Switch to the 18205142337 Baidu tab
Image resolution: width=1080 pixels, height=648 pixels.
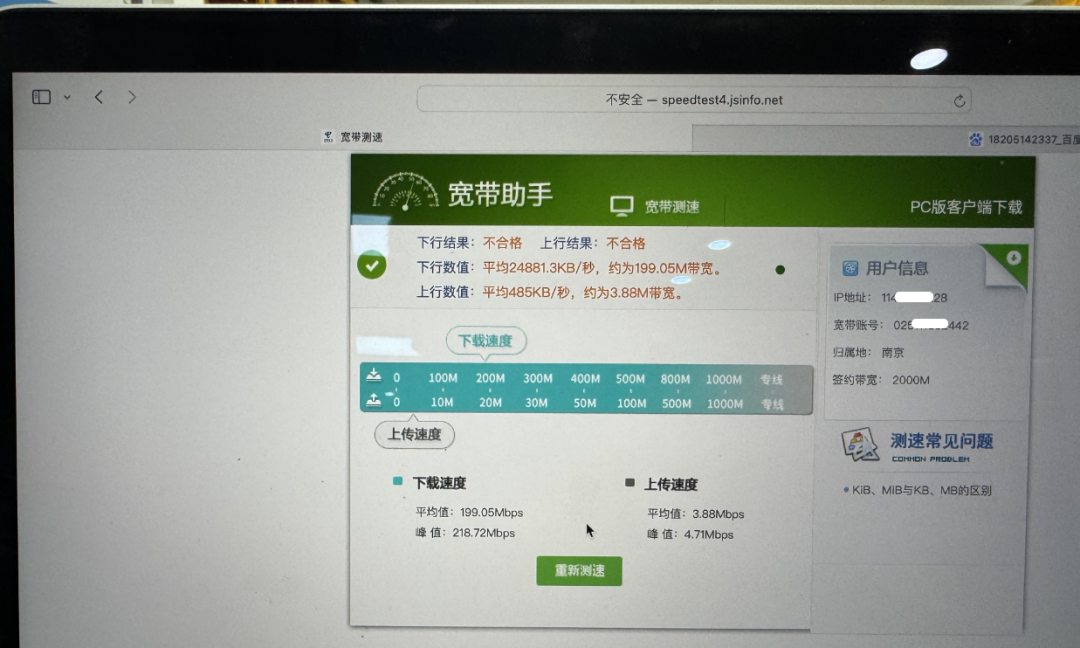[x=1024, y=140]
